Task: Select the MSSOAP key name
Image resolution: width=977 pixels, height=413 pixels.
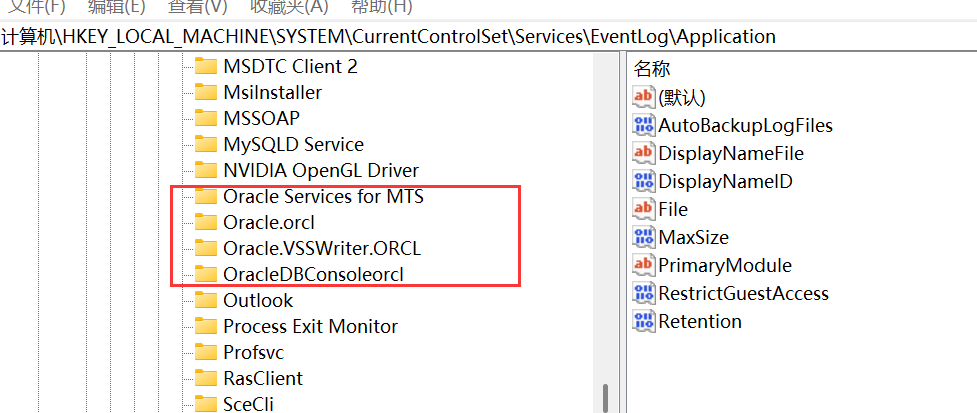Action: click(x=262, y=118)
